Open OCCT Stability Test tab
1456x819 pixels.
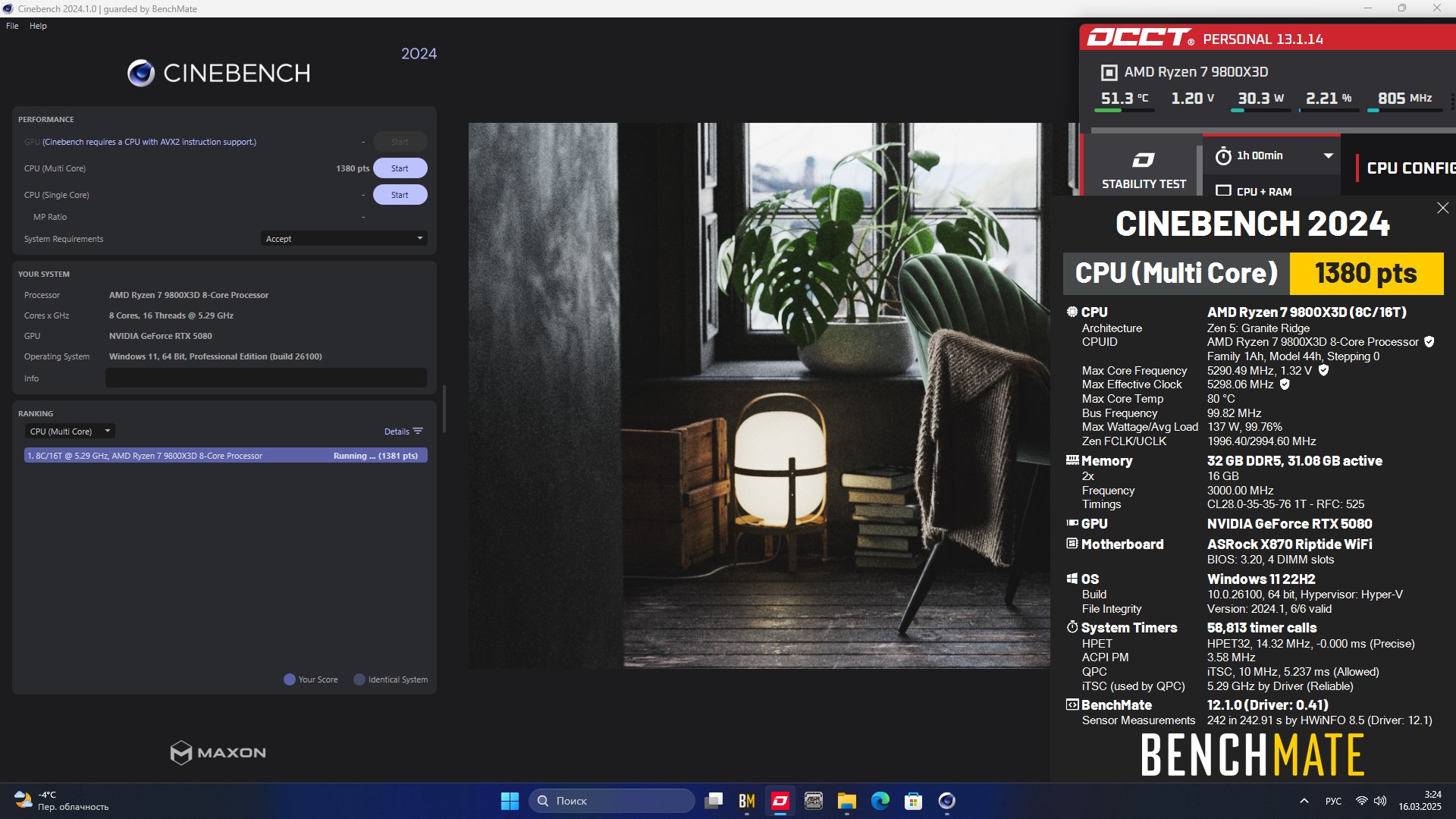point(1143,169)
